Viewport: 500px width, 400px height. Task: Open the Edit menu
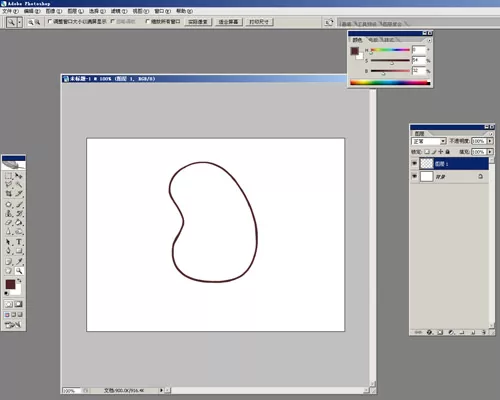[x=32, y=11]
